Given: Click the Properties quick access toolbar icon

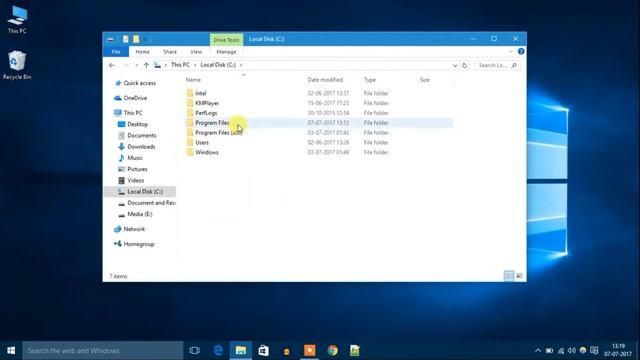Looking at the screenshot, I should (126, 39).
